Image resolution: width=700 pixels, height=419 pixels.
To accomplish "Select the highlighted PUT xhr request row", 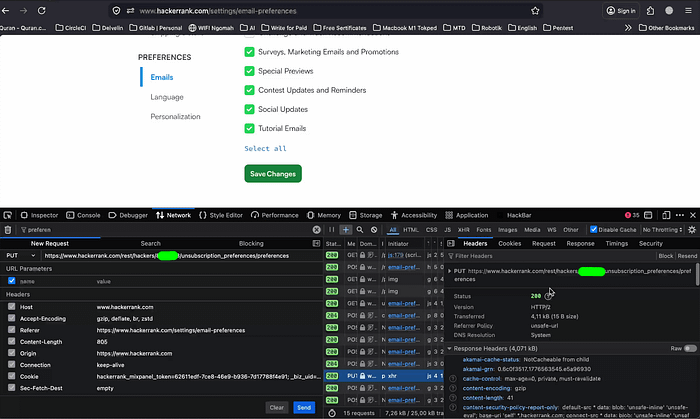I will pyautogui.click(x=384, y=376).
